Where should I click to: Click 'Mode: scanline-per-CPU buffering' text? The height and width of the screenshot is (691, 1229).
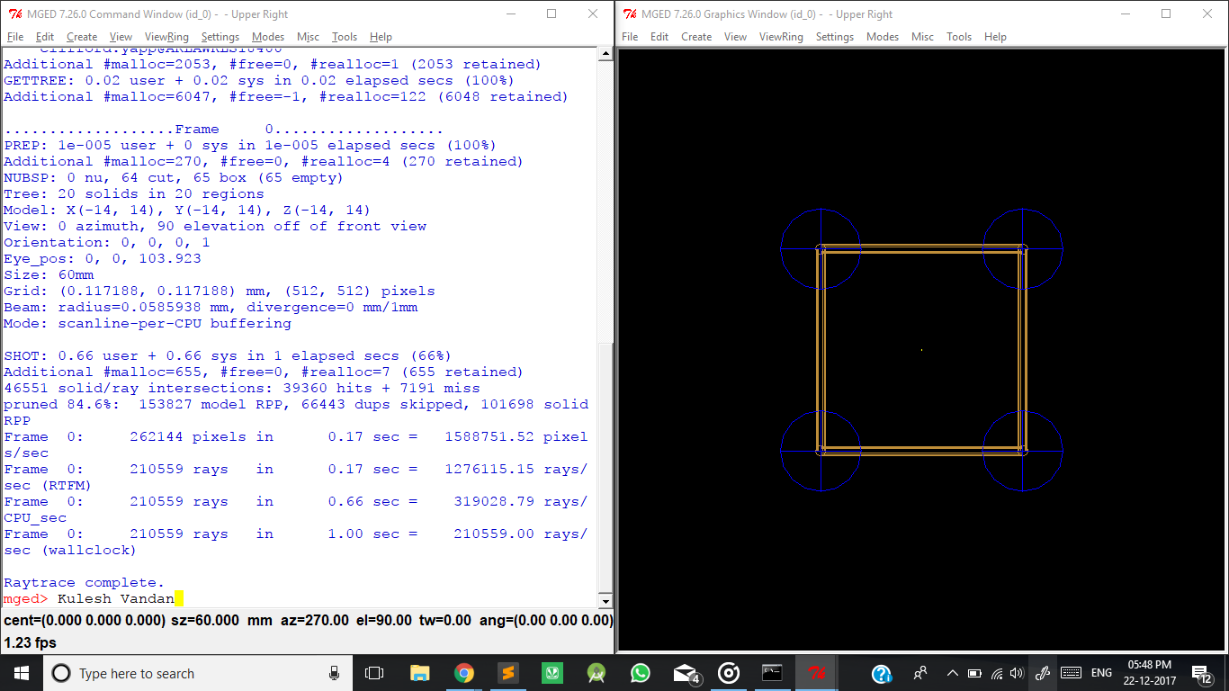[x=147, y=323]
